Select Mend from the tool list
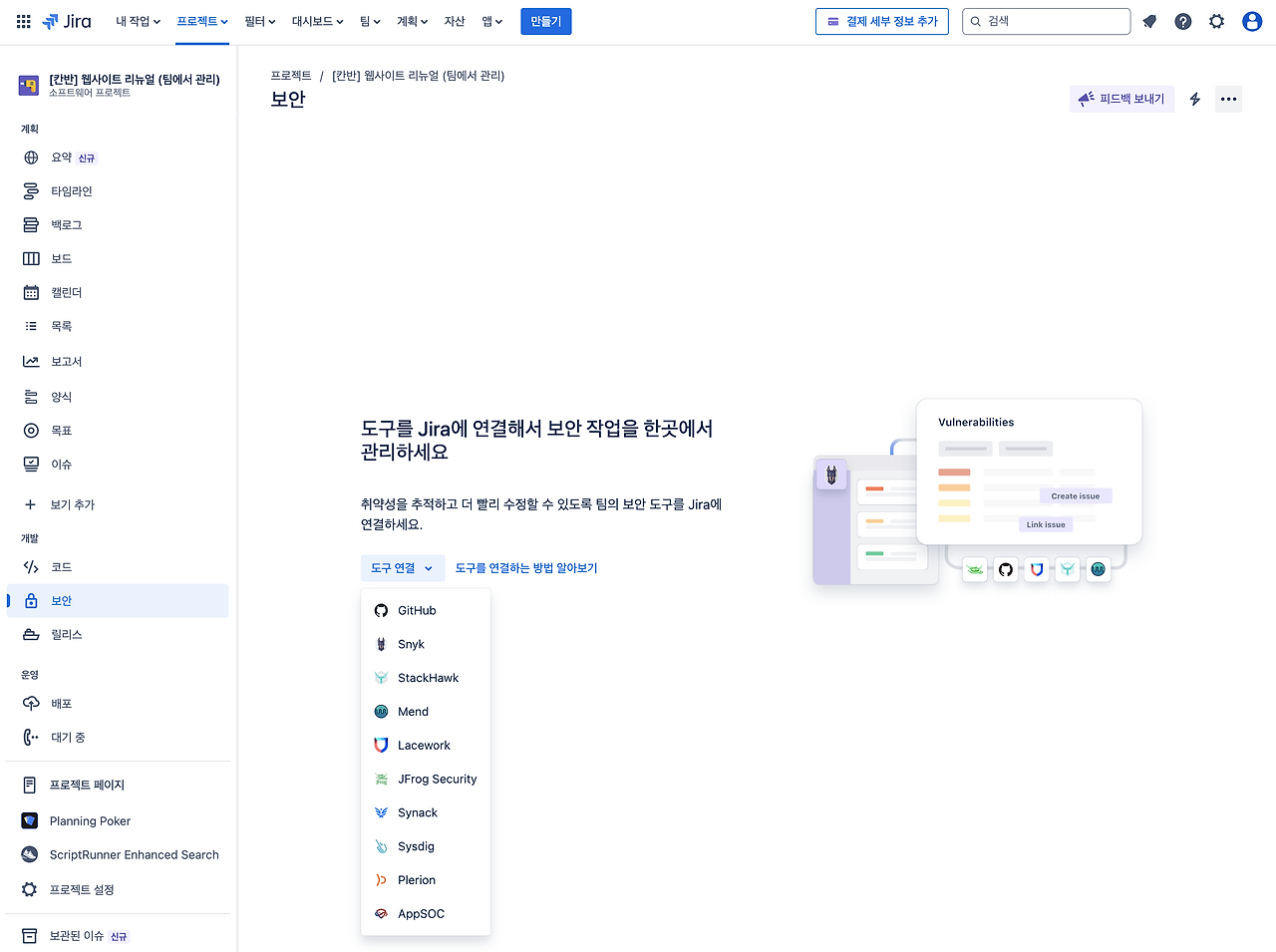Screen dimensions: 1276x952 coord(426,712)
